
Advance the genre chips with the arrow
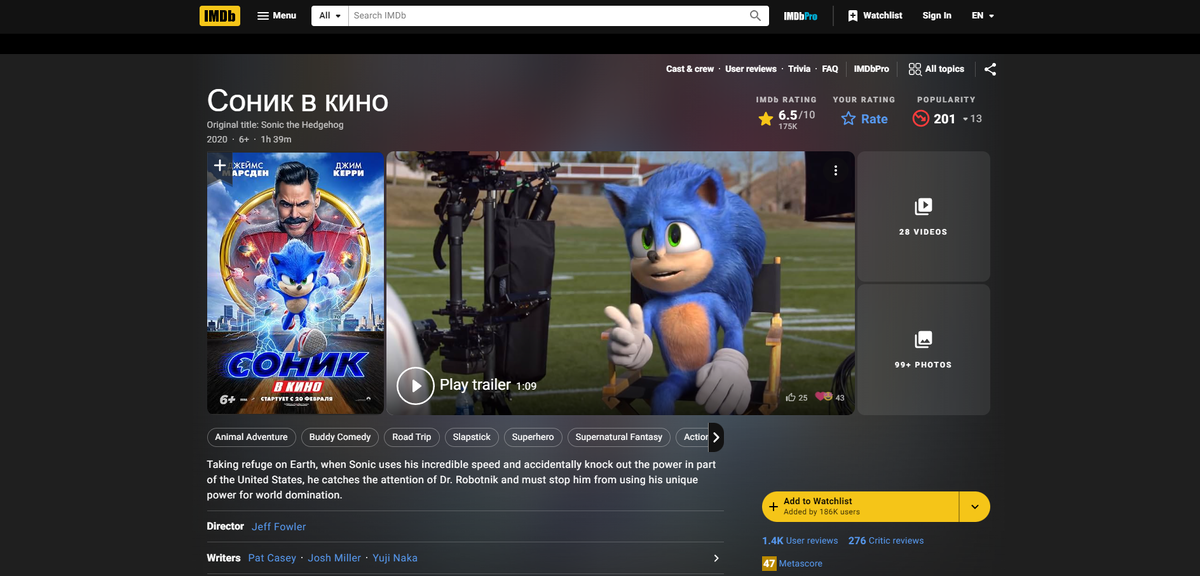tap(716, 437)
